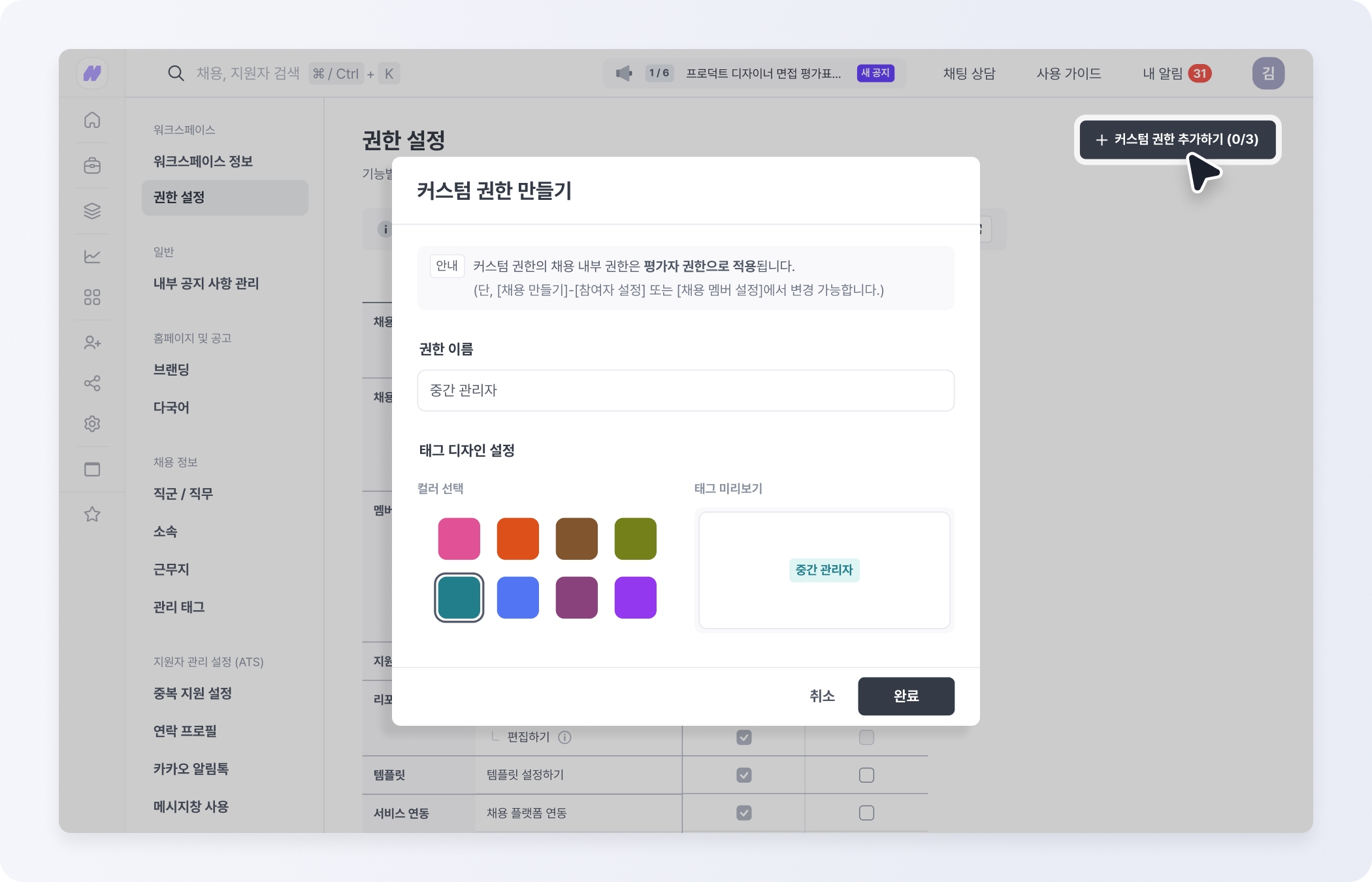Click the stacked layers icon in sidebar

92,210
